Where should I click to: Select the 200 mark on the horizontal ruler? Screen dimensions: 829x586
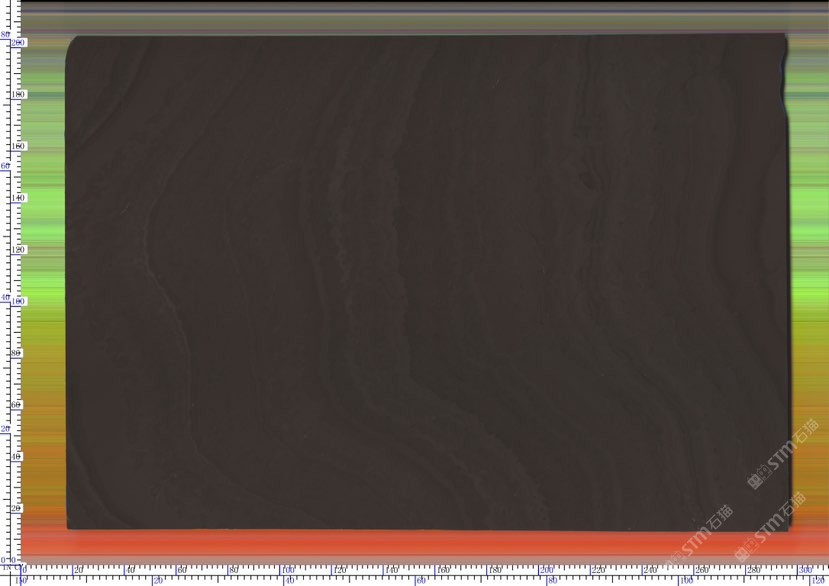point(546,569)
